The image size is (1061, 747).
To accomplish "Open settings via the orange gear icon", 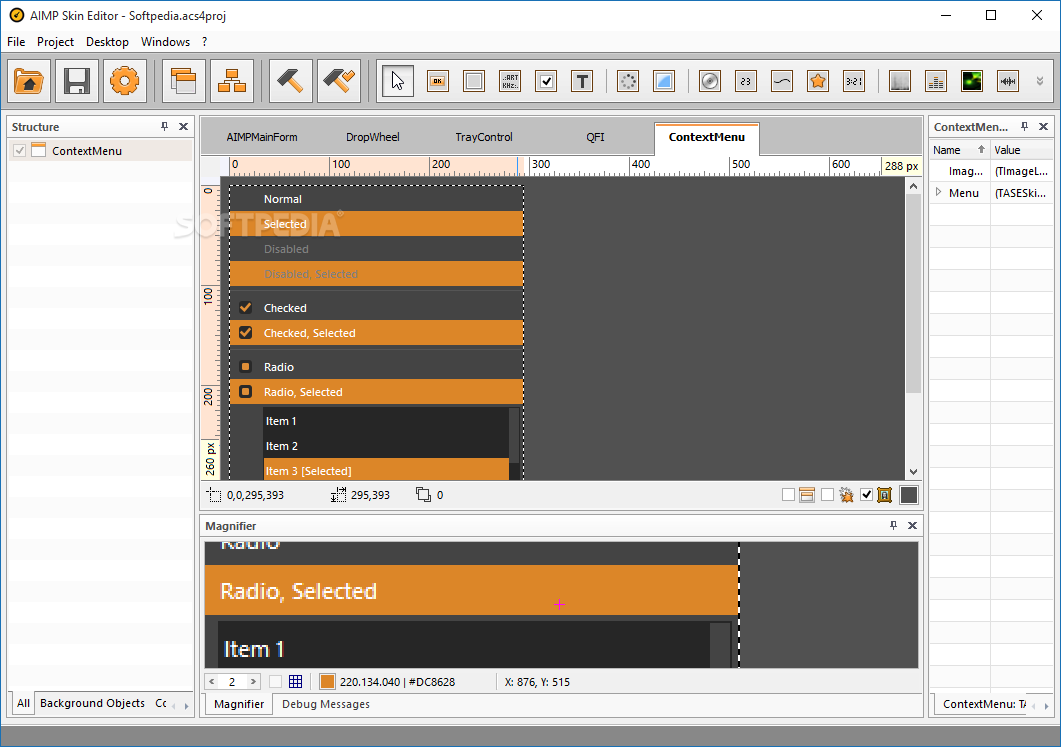I will coord(125,82).
